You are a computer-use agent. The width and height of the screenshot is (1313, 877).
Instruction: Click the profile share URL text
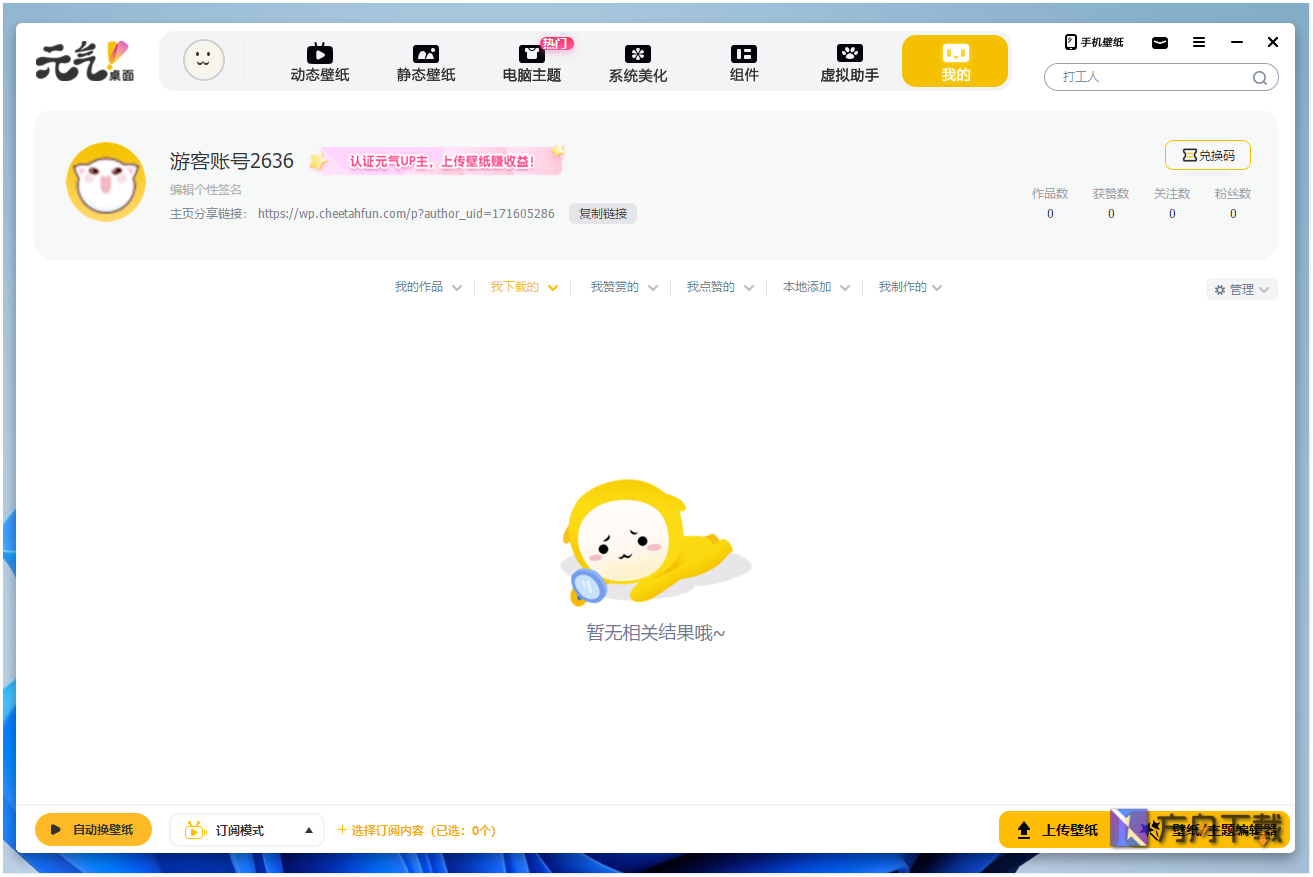coord(406,214)
